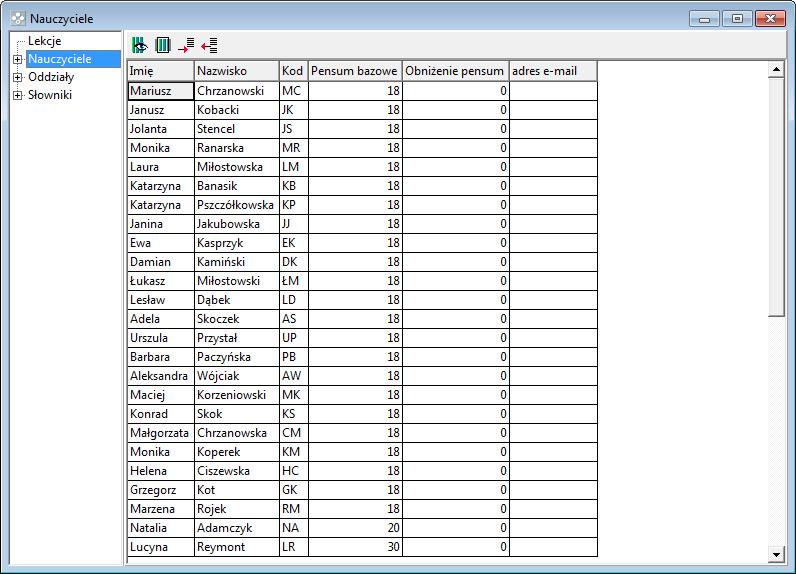The image size is (796, 574).
Task: Select the cell Urszula
Action: [160, 338]
